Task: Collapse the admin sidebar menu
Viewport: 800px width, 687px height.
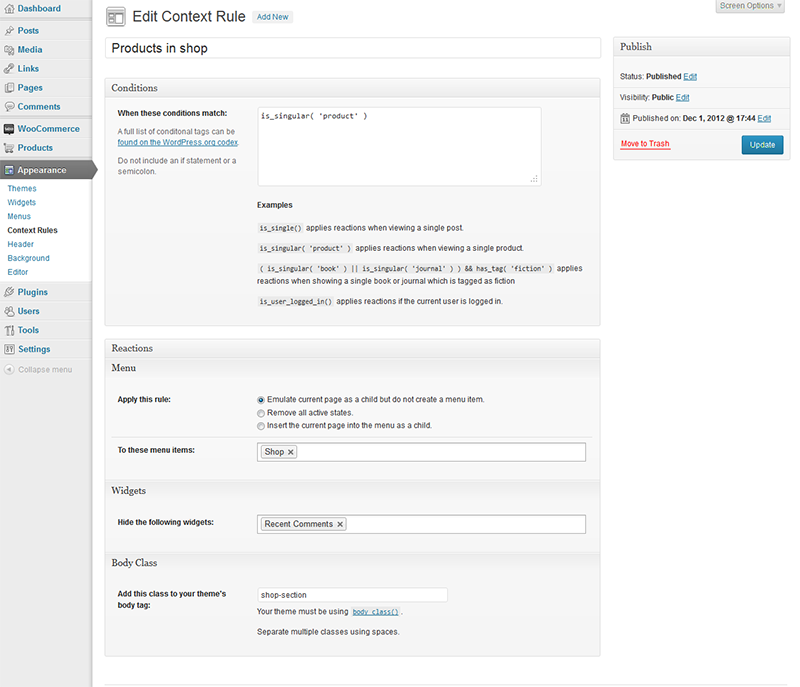Action: tap(44, 370)
